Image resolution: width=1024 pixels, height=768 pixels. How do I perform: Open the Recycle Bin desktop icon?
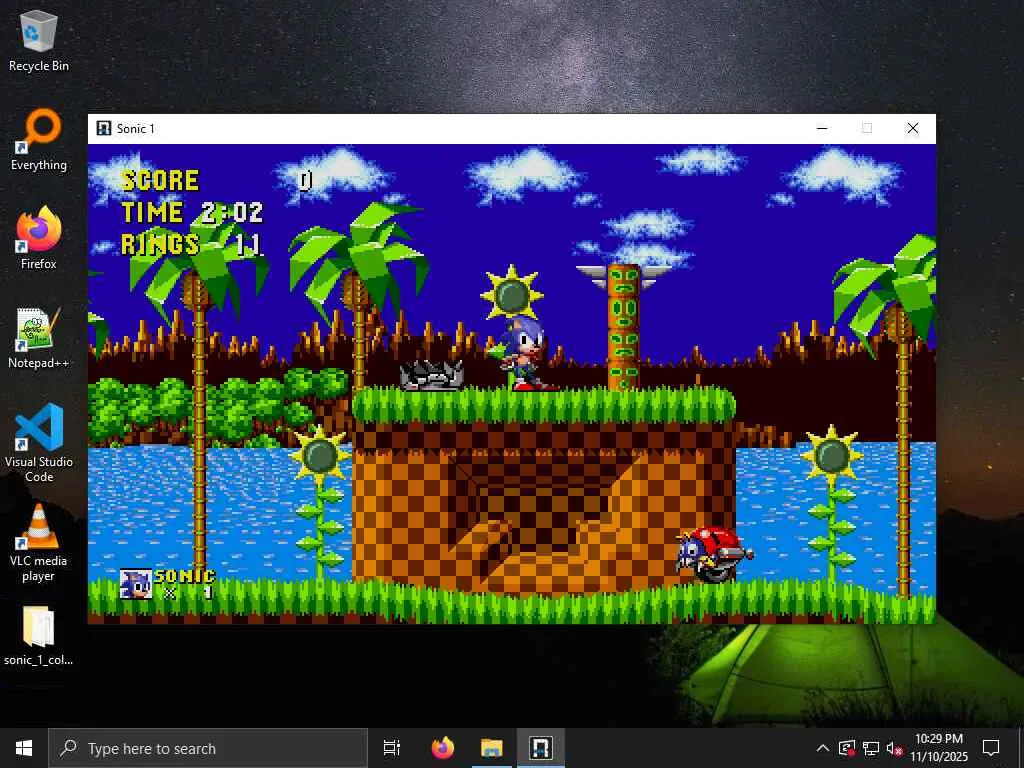pyautogui.click(x=39, y=41)
